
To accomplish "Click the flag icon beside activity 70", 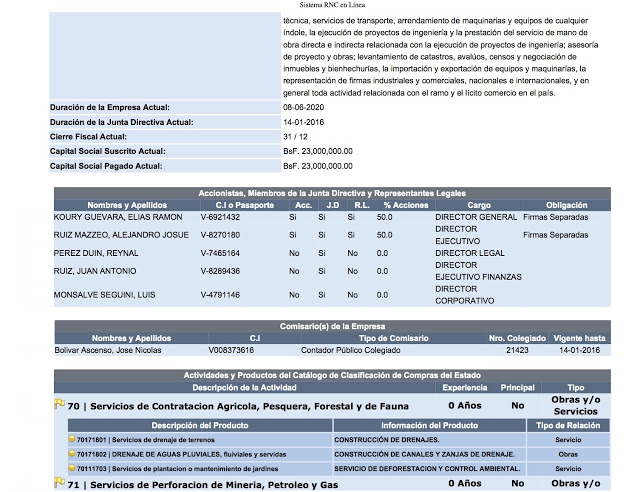I will click(x=59, y=404).
